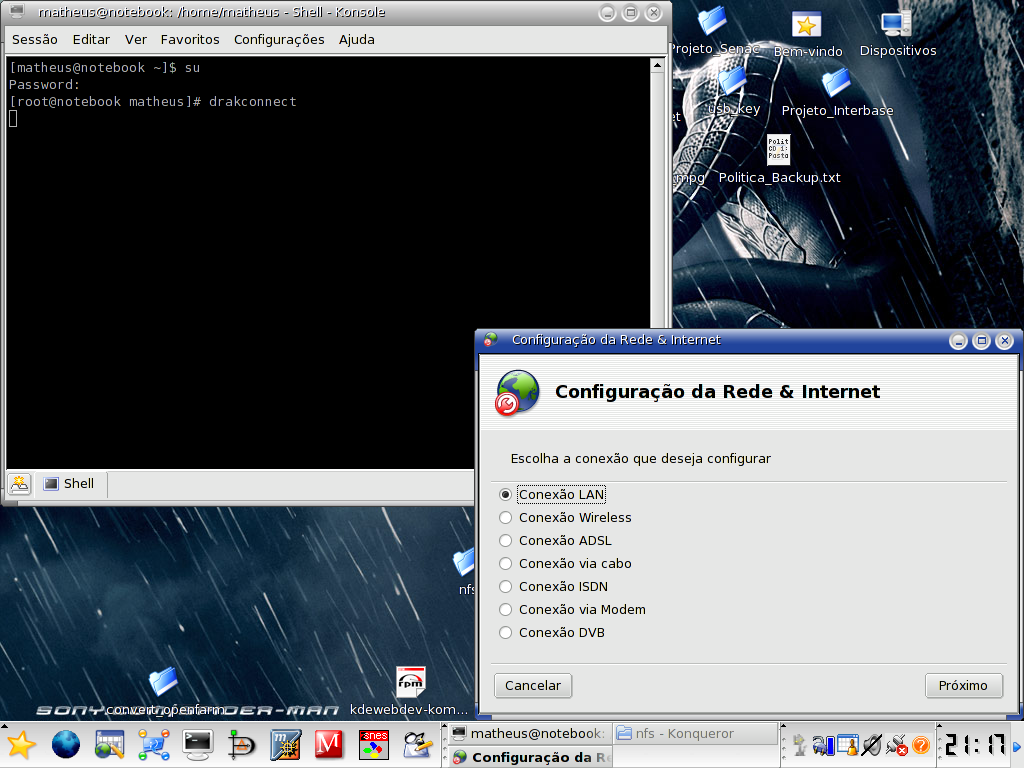Click the Konsole scrollbar up arrow
The height and width of the screenshot is (768, 1024).
[657, 65]
